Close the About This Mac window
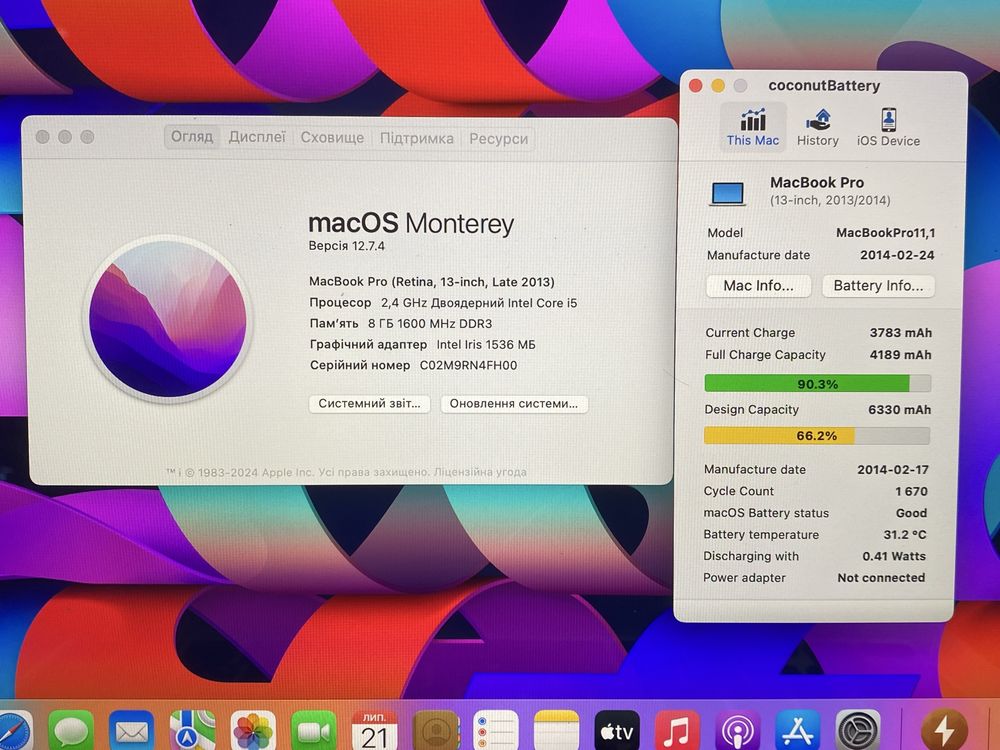This screenshot has height=750, width=1000. pos(43,136)
